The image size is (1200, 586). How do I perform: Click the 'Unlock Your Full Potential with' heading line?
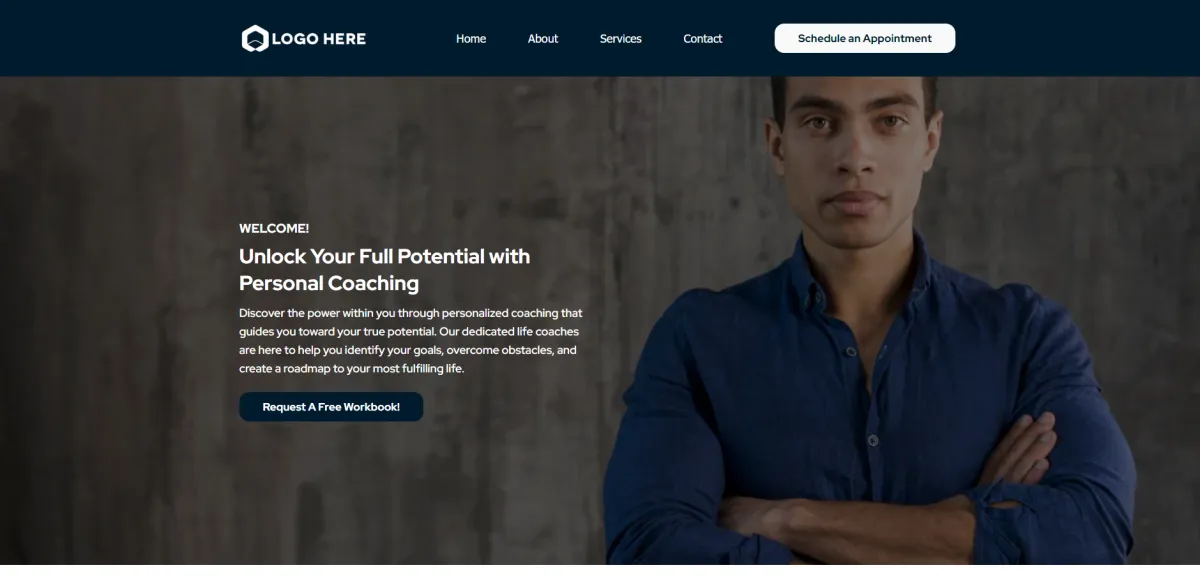(385, 256)
